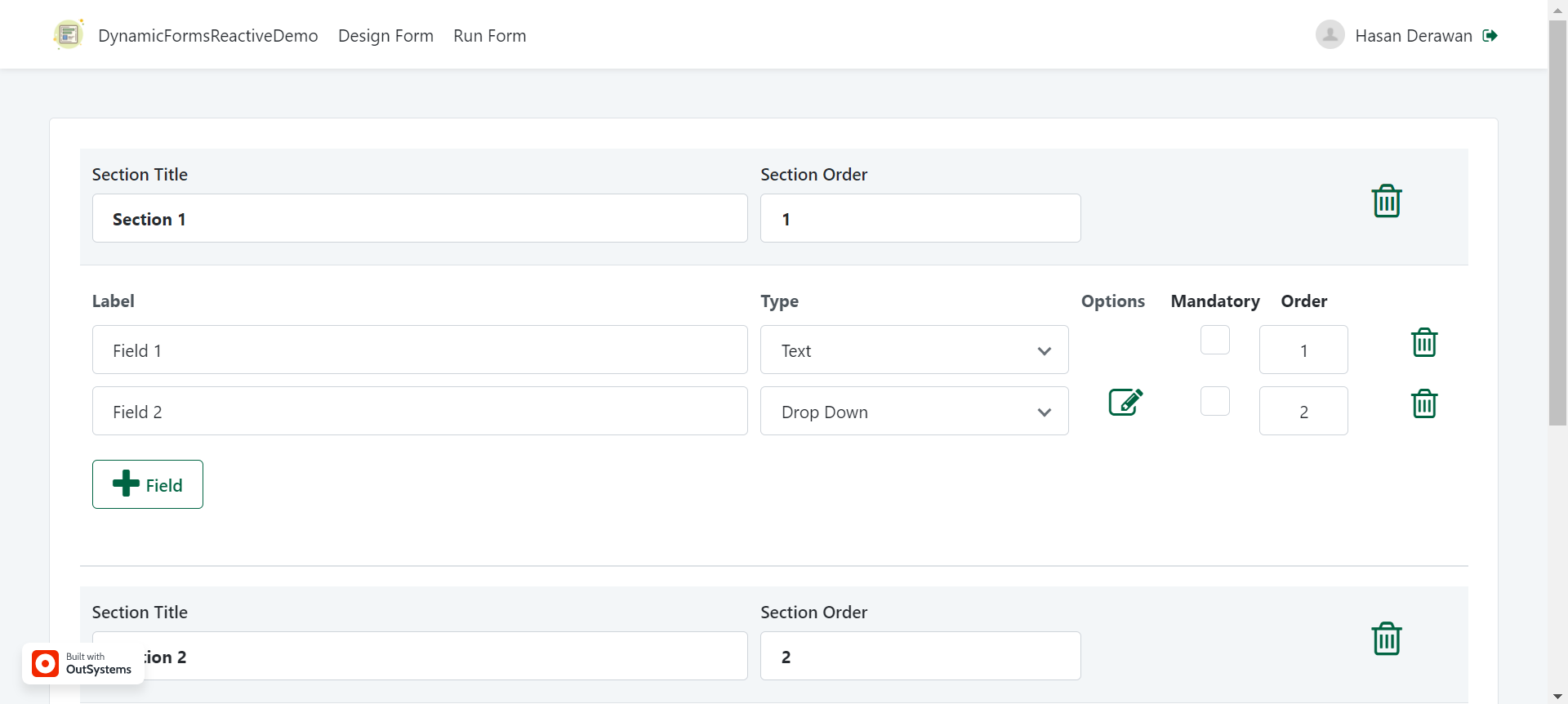Screen dimensions: 1568x704
Task: Open the Design Form menu item
Action: pos(385,36)
